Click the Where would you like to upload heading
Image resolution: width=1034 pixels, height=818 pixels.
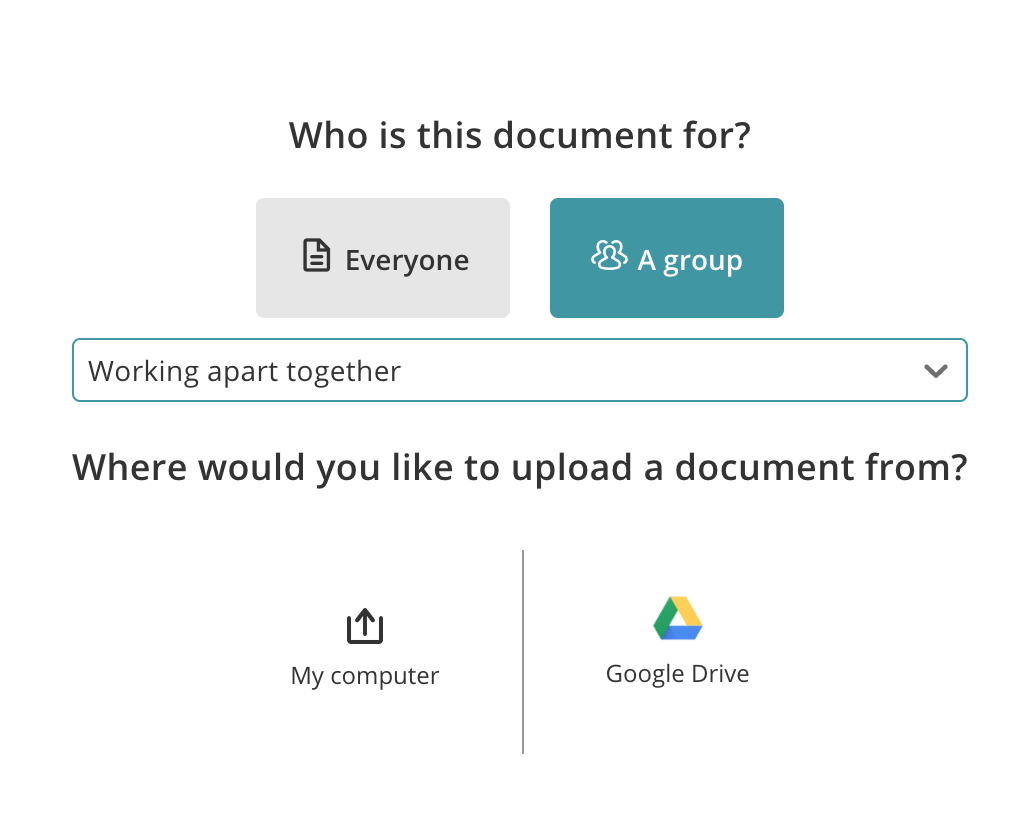(520, 468)
